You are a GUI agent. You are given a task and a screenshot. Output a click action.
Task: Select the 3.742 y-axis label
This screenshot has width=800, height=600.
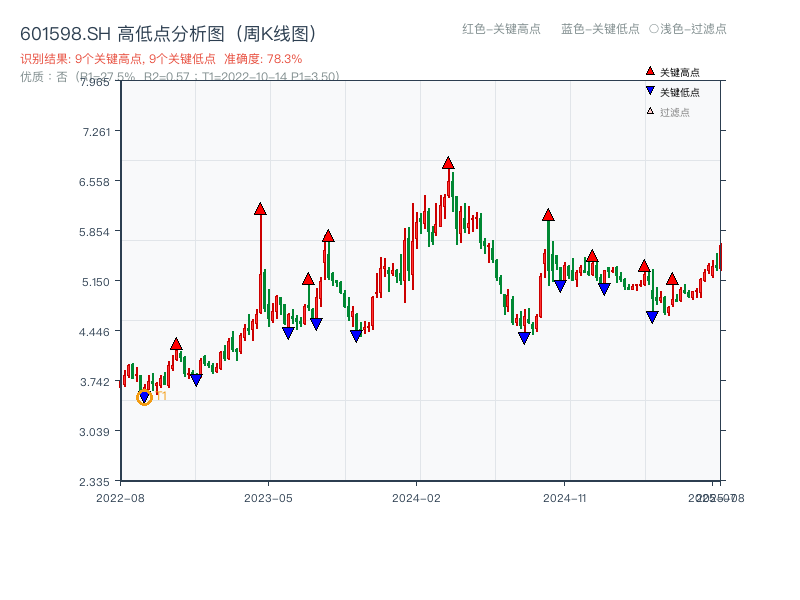[95, 382]
